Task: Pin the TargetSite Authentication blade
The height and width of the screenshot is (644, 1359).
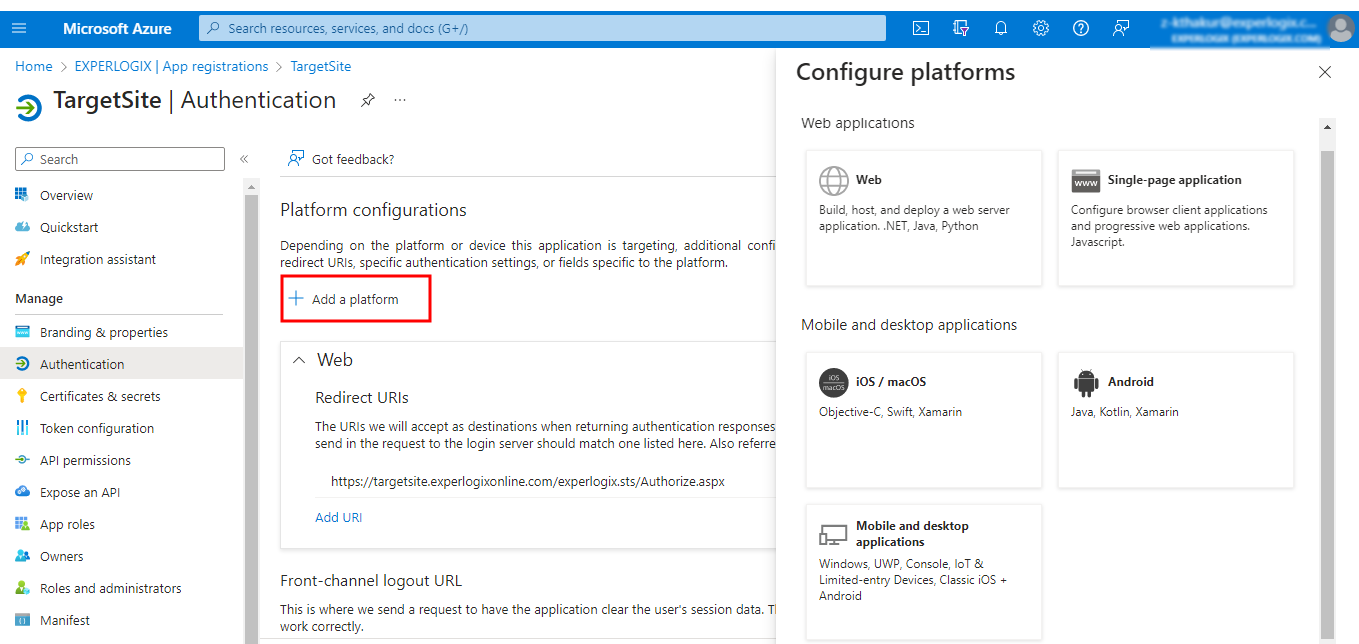Action: click(x=368, y=100)
